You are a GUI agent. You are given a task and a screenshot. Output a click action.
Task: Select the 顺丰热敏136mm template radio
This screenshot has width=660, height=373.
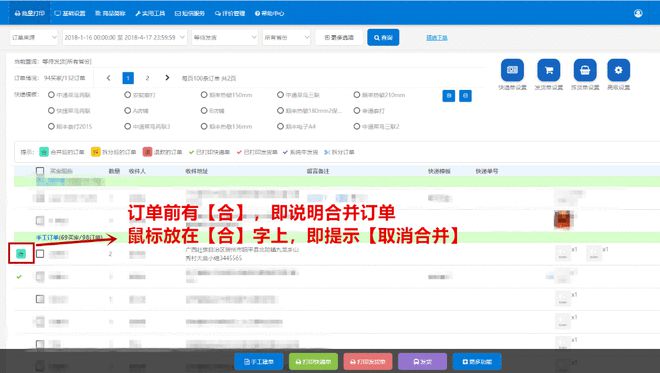204,126
